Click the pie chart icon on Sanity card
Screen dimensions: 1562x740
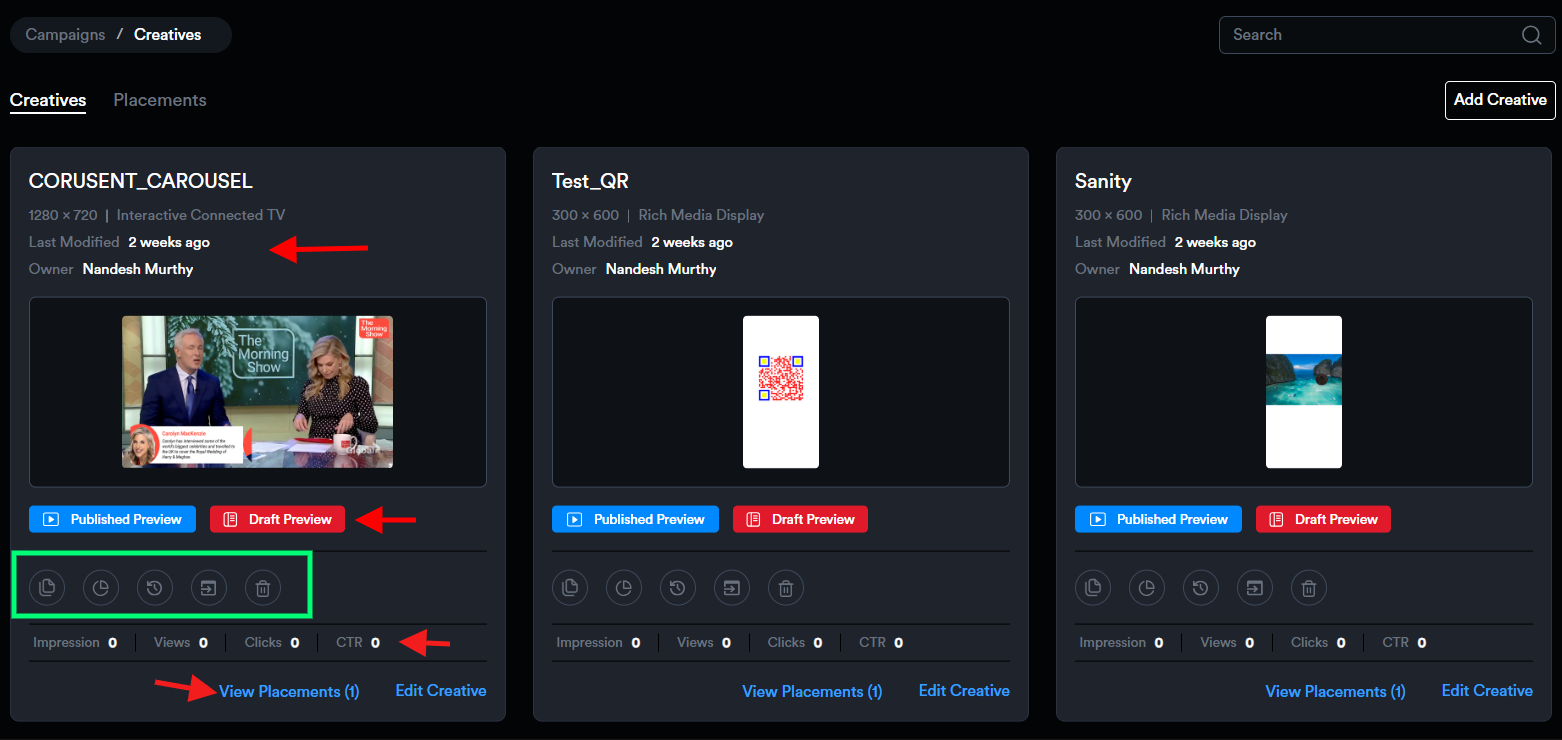tap(1147, 588)
